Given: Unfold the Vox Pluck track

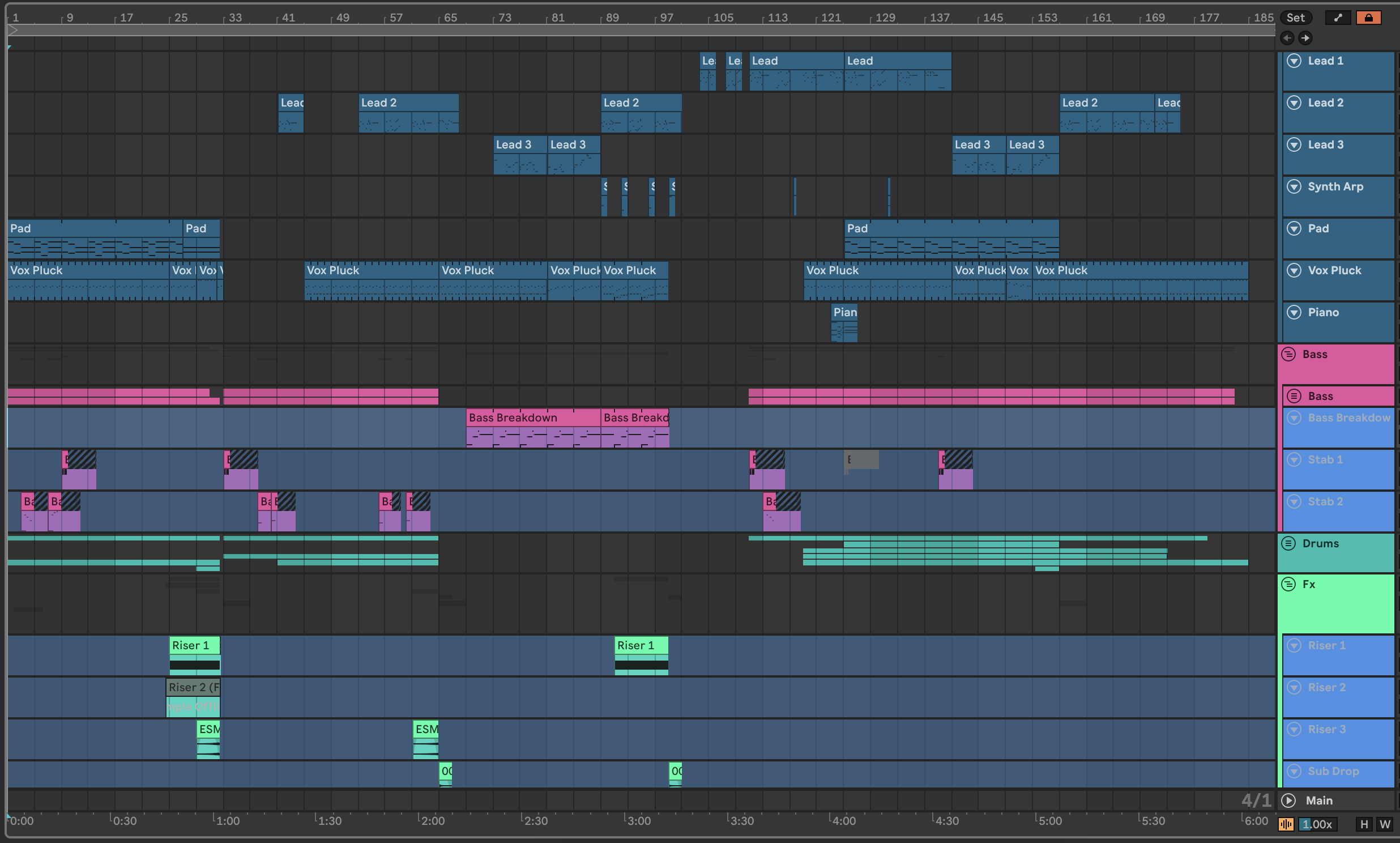Looking at the screenshot, I should click(1294, 270).
